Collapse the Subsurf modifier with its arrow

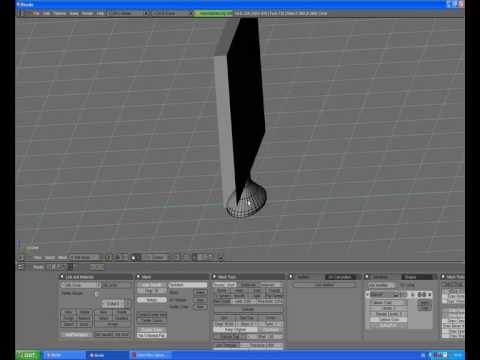pyautogui.click(x=368, y=295)
